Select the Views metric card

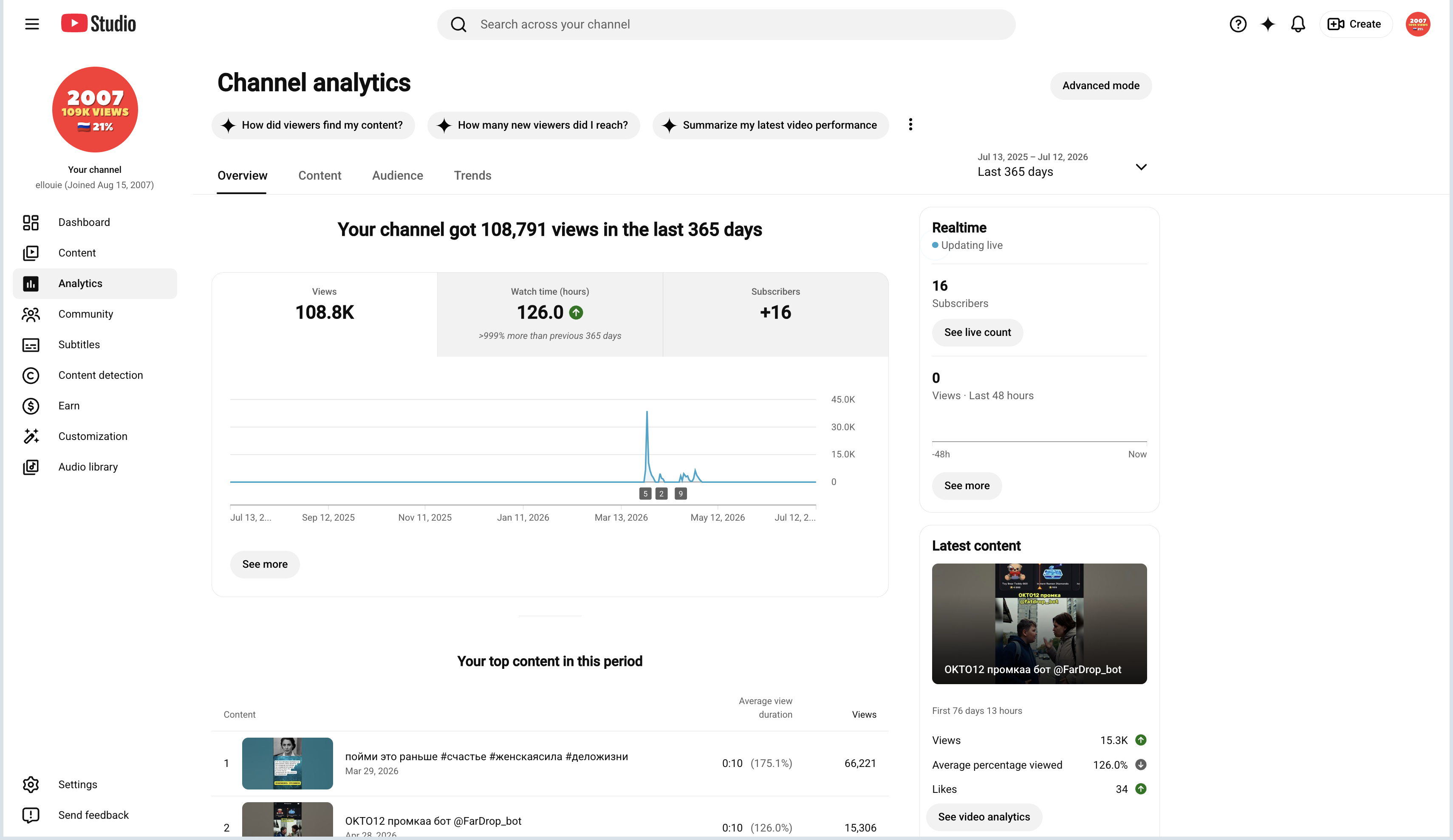[x=325, y=314]
